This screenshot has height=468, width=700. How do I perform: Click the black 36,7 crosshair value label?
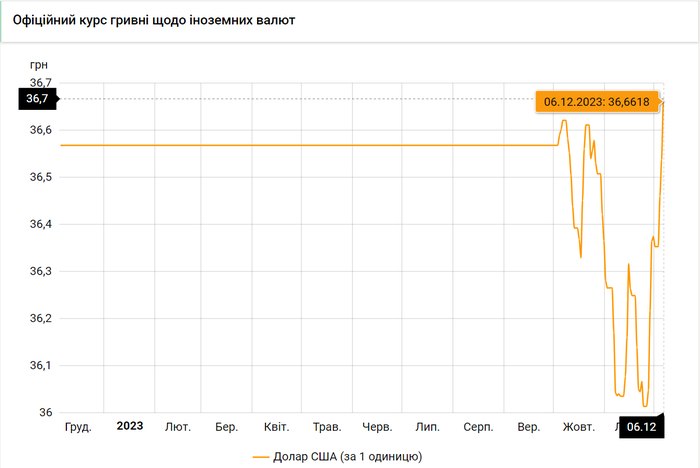pyautogui.click(x=38, y=99)
